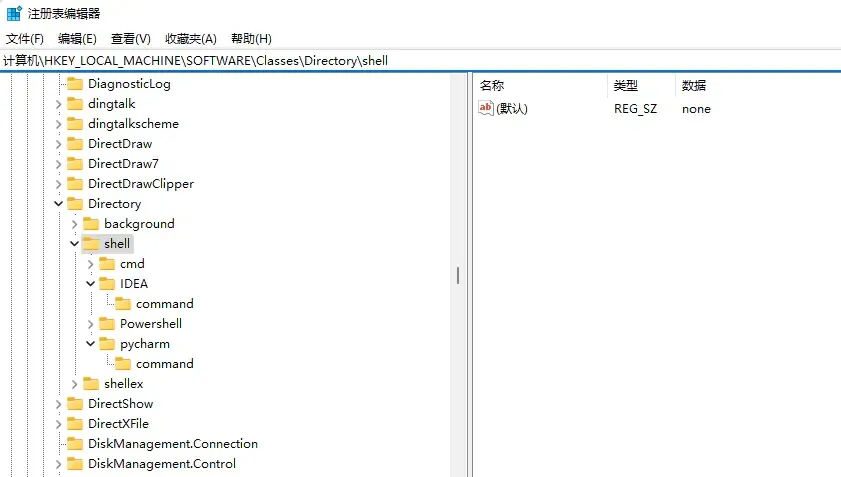Screen dimensions: 841x477
Task: Click the folder icon beside DirectDraw7
Action: point(75,164)
